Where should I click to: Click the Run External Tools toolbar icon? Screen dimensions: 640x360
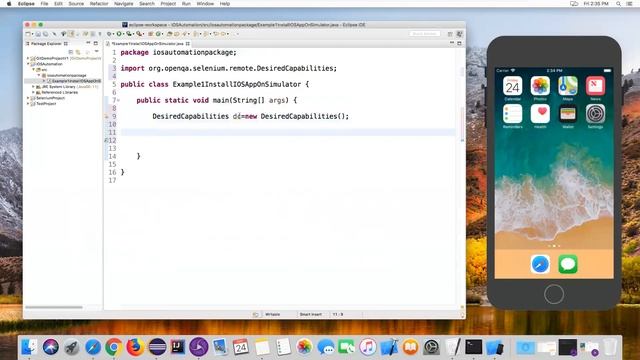pyautogui.click(x=139, y=34)
